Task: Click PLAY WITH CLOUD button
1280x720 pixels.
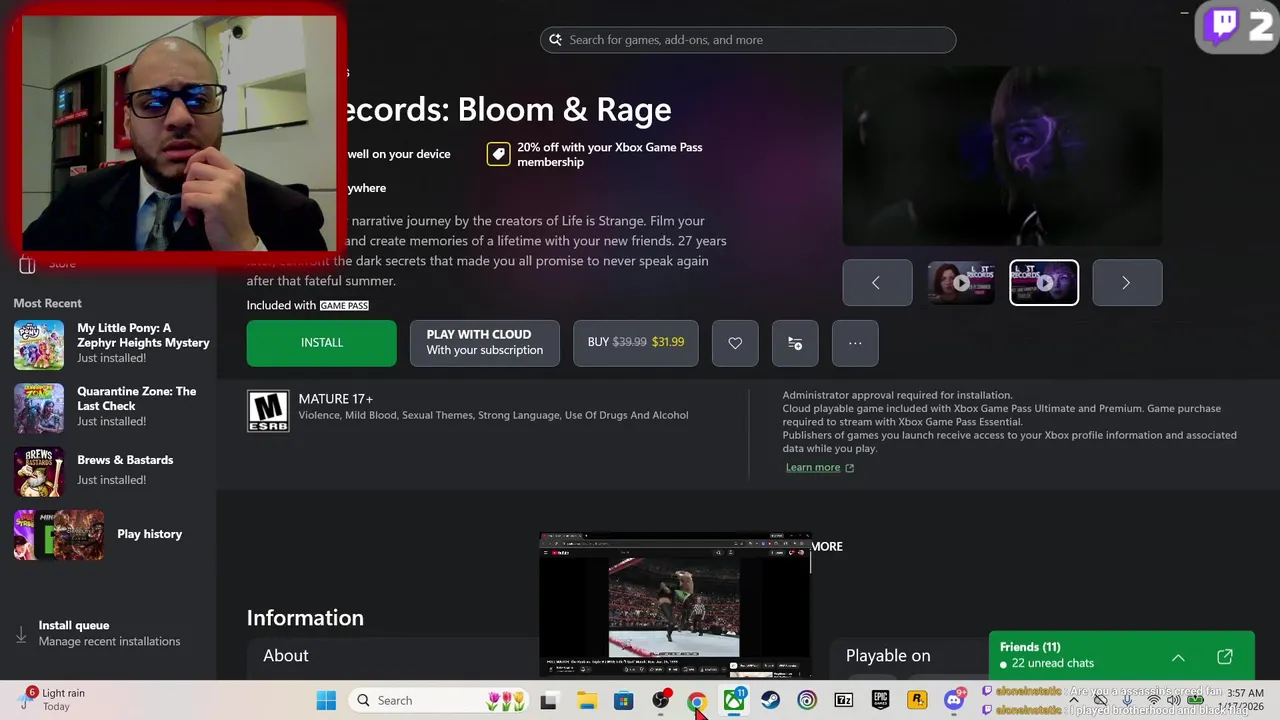Action: pyautogui.click(x=484, y=343)
